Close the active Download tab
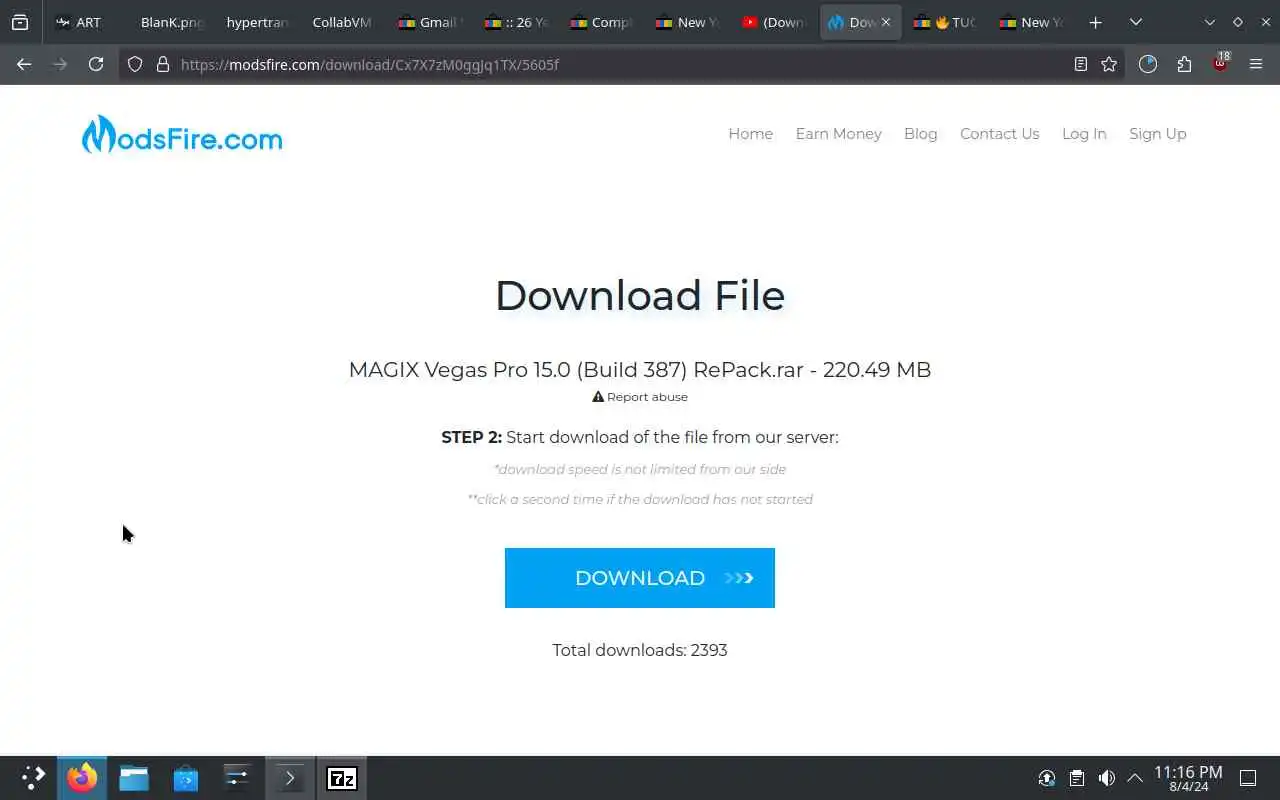The height and width of the screenshot is (800, 1280). [885, 22]
